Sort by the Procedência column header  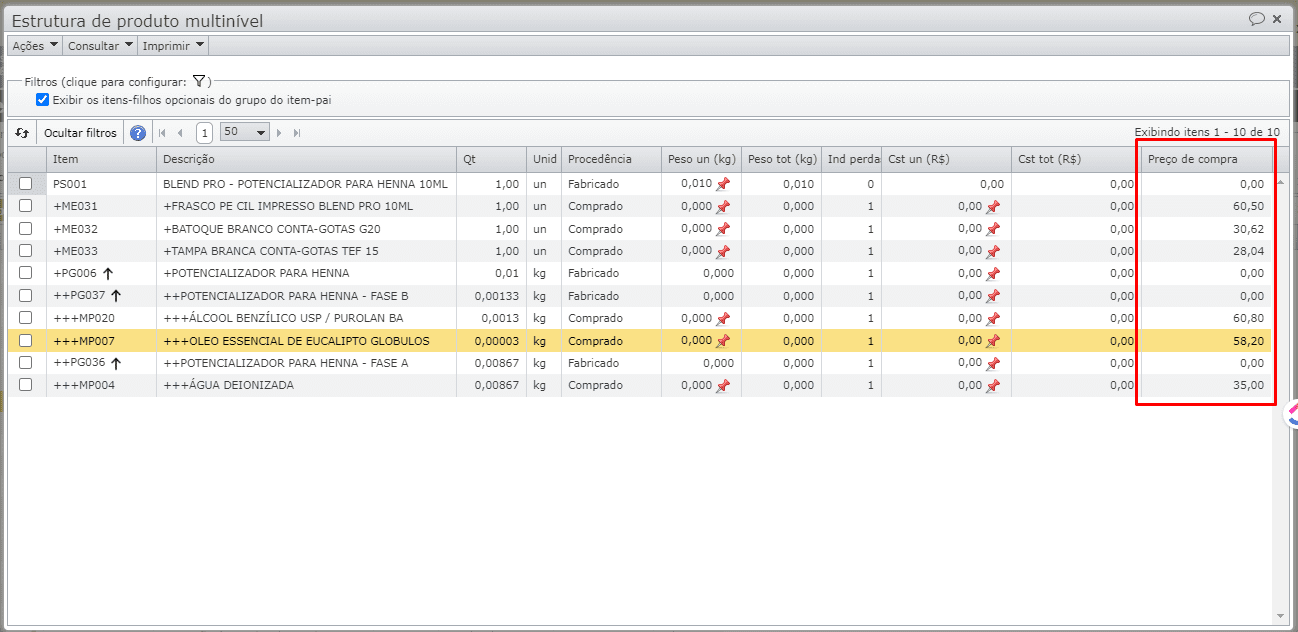(611, 159)
